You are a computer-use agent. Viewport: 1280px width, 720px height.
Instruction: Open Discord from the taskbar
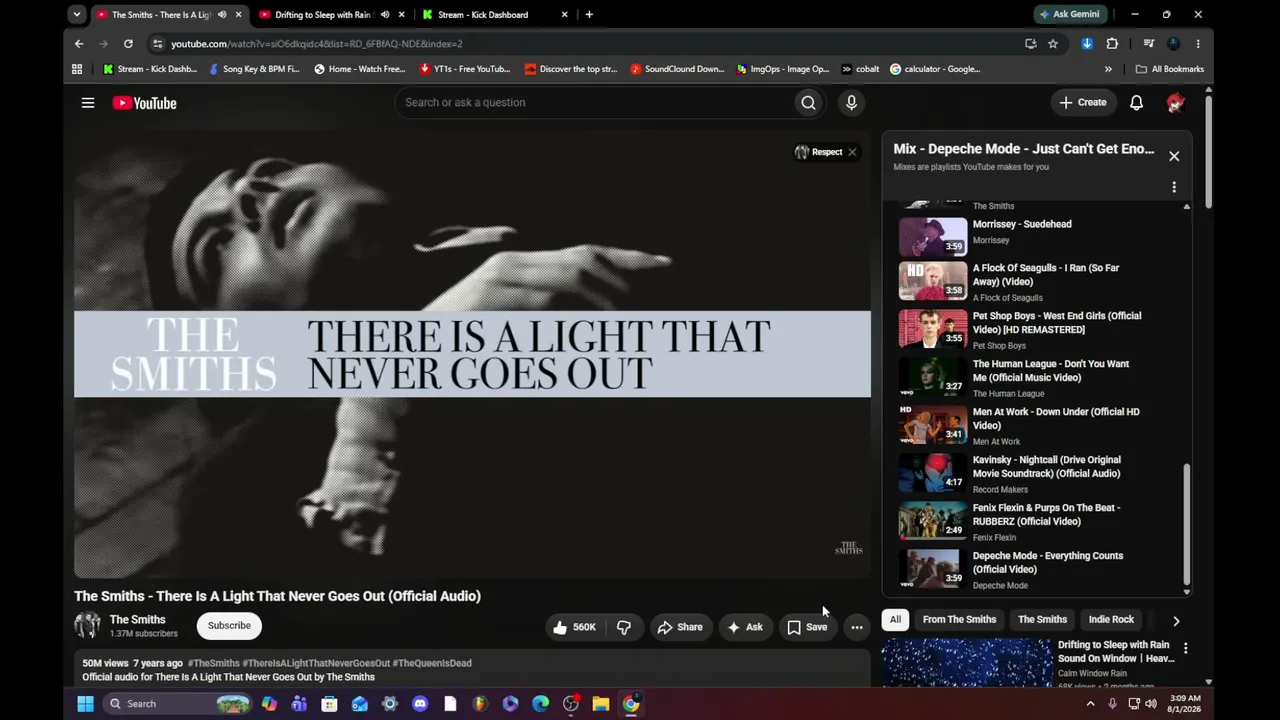click(420, 704)
